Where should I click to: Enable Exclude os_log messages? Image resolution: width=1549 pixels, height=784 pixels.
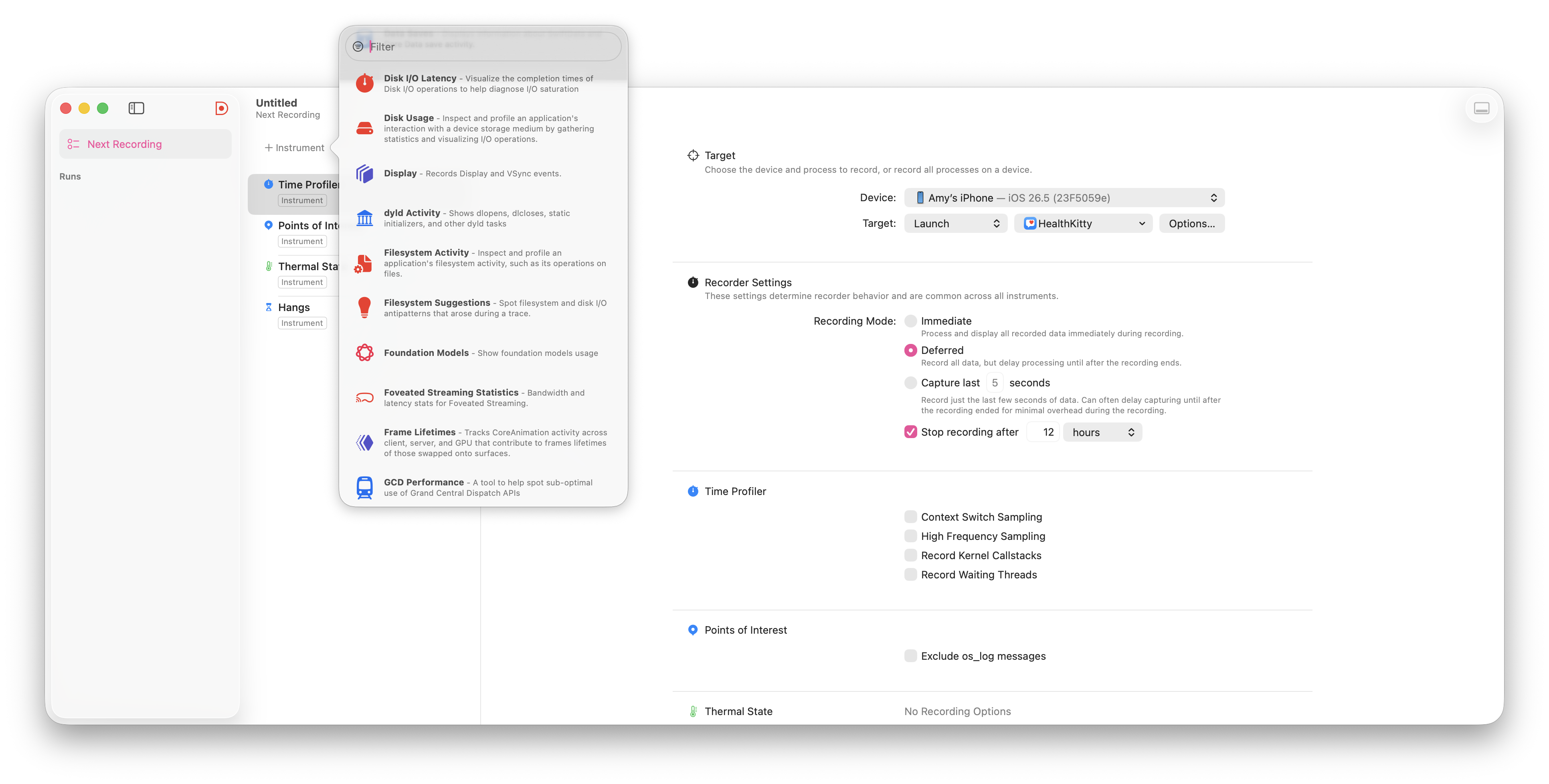pos(910,655)
